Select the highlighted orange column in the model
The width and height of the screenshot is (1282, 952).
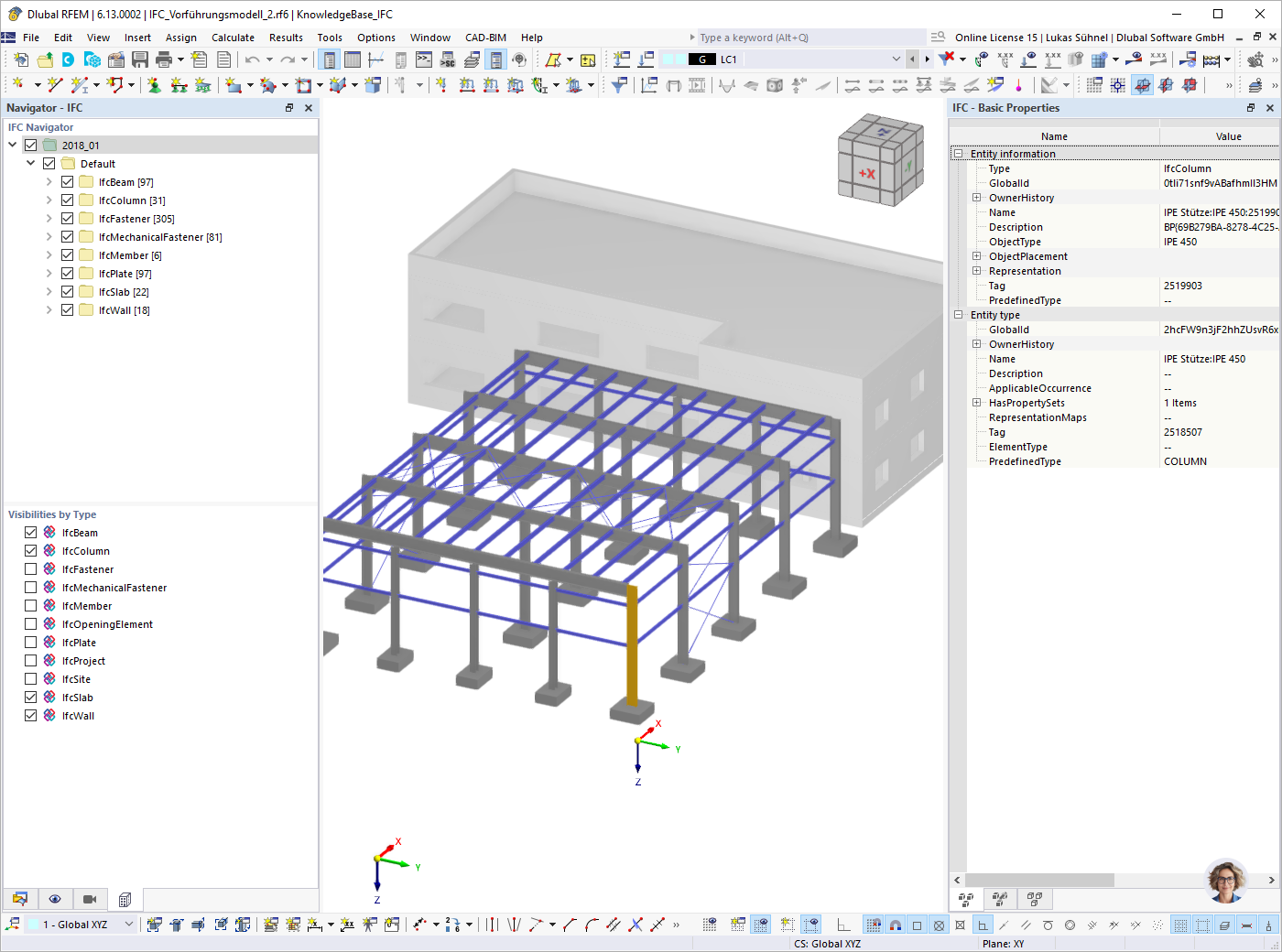pyautogui.click(x=632, y=645)
